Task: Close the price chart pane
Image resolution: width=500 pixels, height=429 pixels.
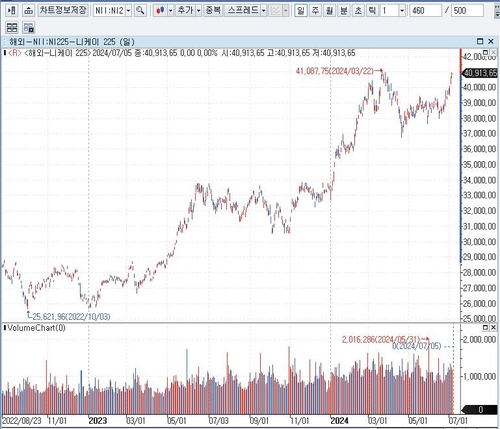Action: (x=493, y=53)
